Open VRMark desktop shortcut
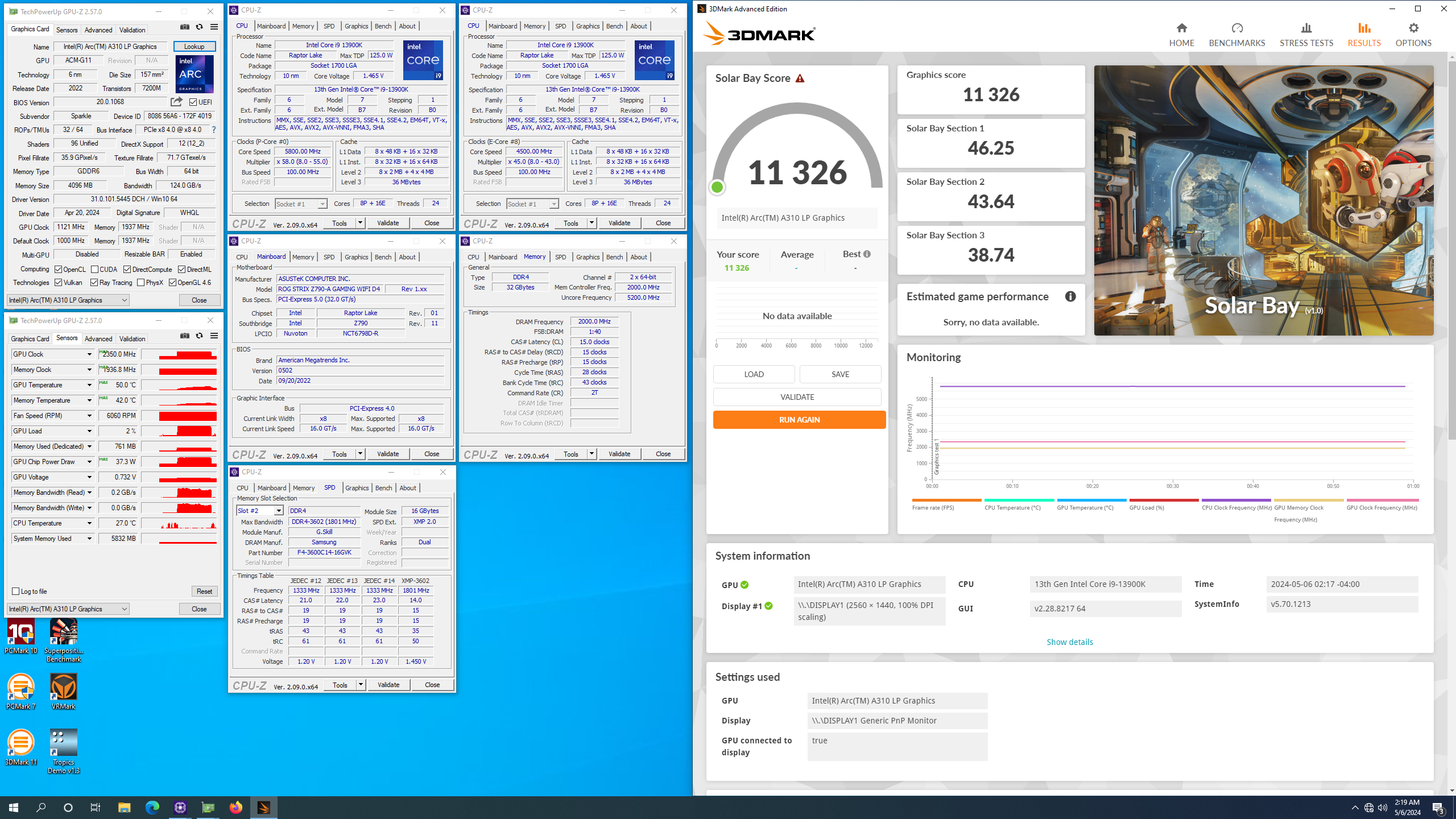The height and width of the screenshot is (819, 1456). [64, 692]
